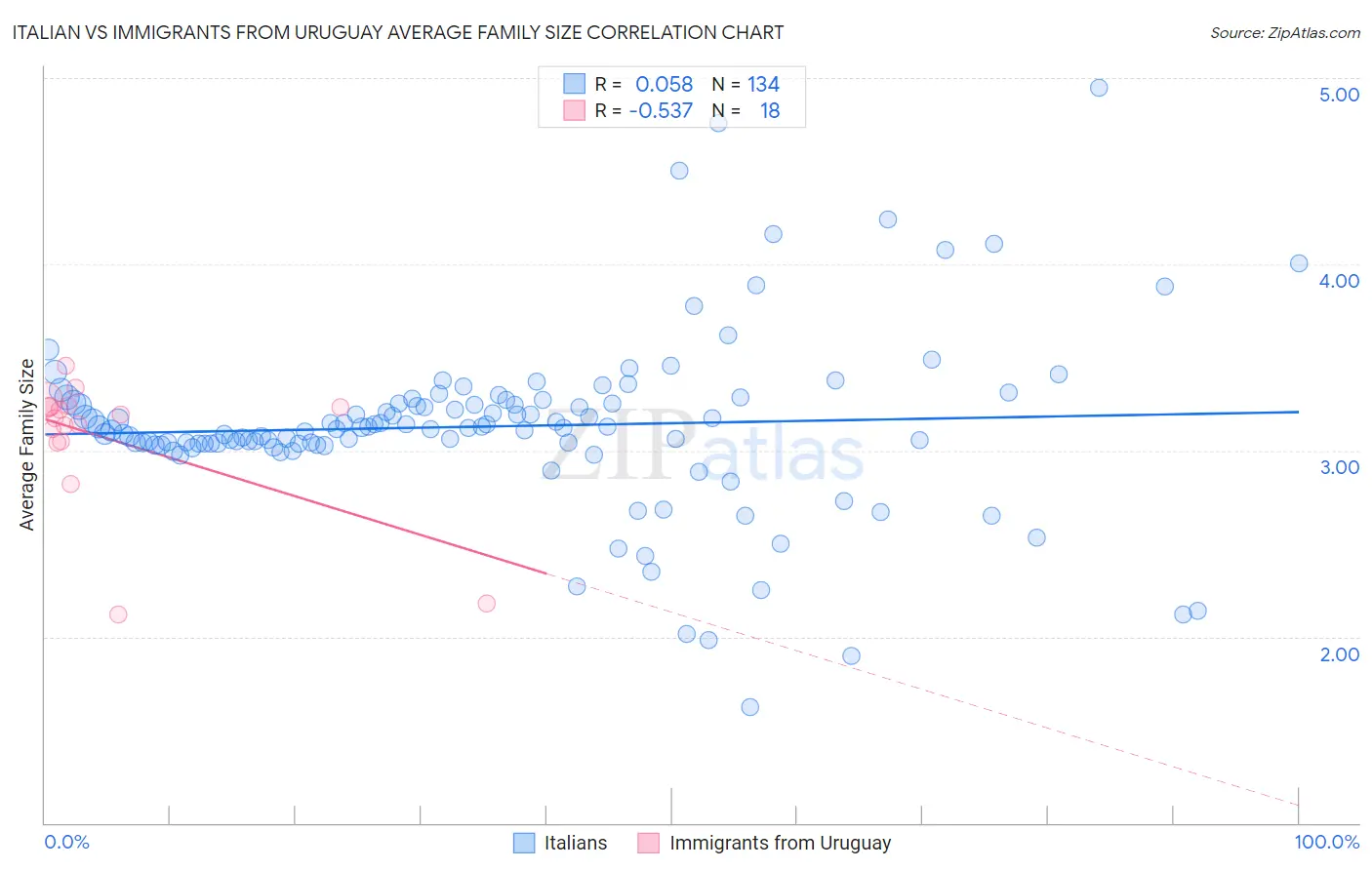Click the Italians legend label
The height and width of the screenshot is (870, 1372).
(x=576, y=843)
